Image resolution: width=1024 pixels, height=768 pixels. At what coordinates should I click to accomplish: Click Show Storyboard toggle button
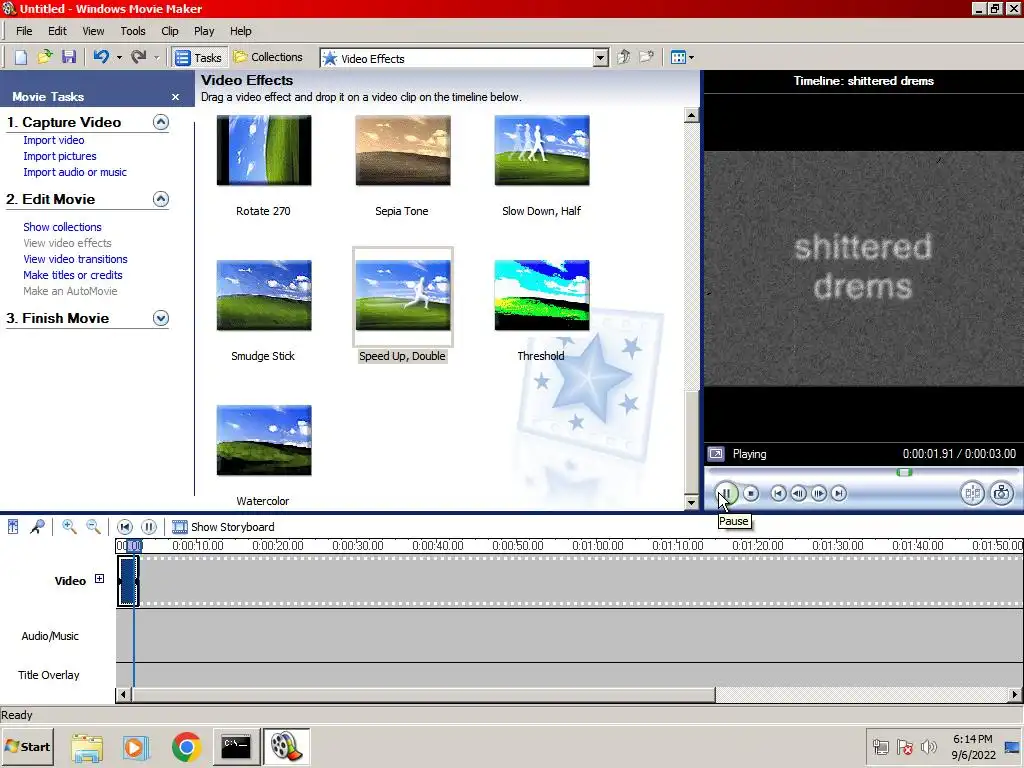pyautogui.click(x=223, y=526)
